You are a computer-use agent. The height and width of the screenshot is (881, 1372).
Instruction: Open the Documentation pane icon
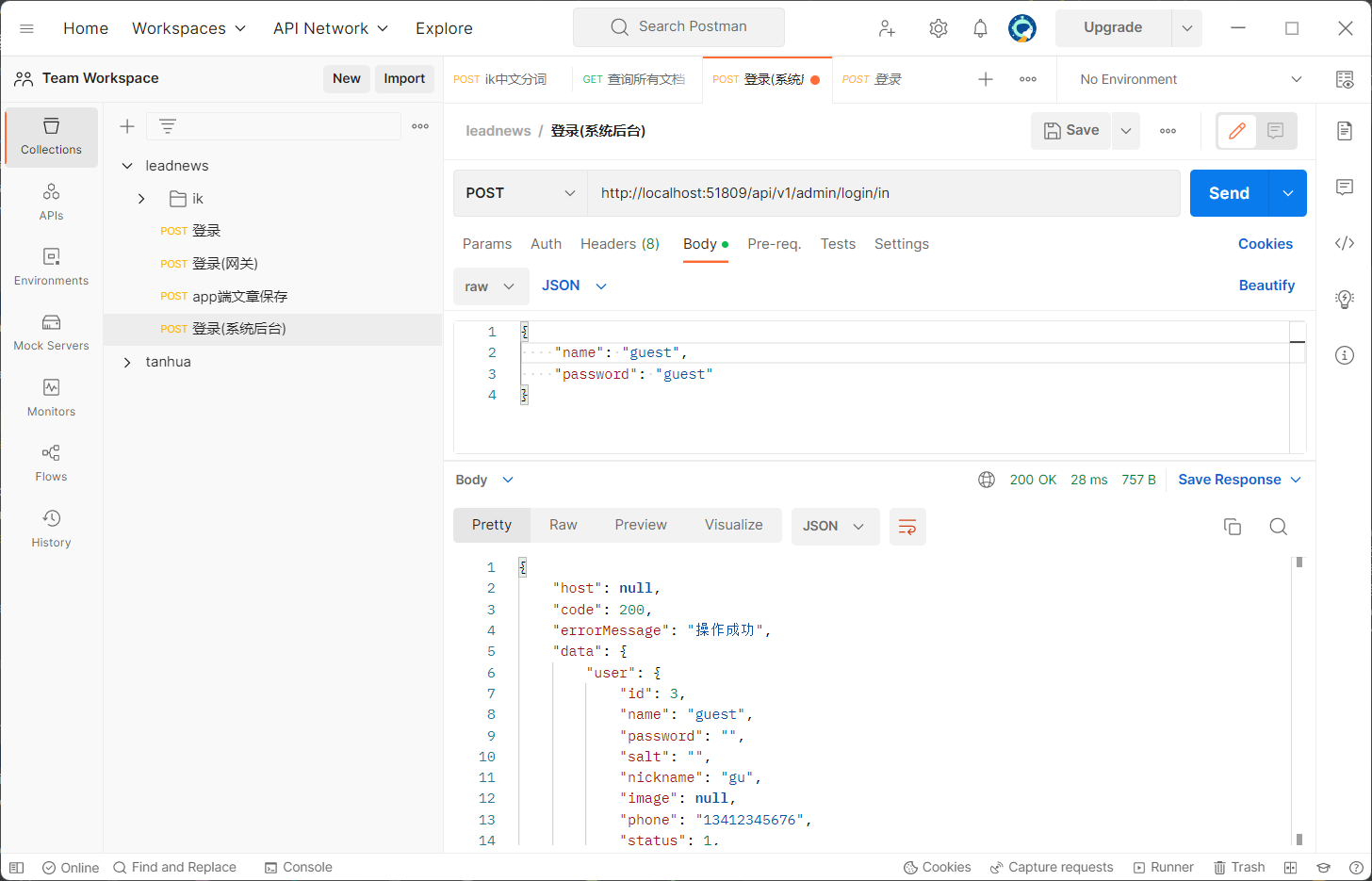(x=1345, y=130)
